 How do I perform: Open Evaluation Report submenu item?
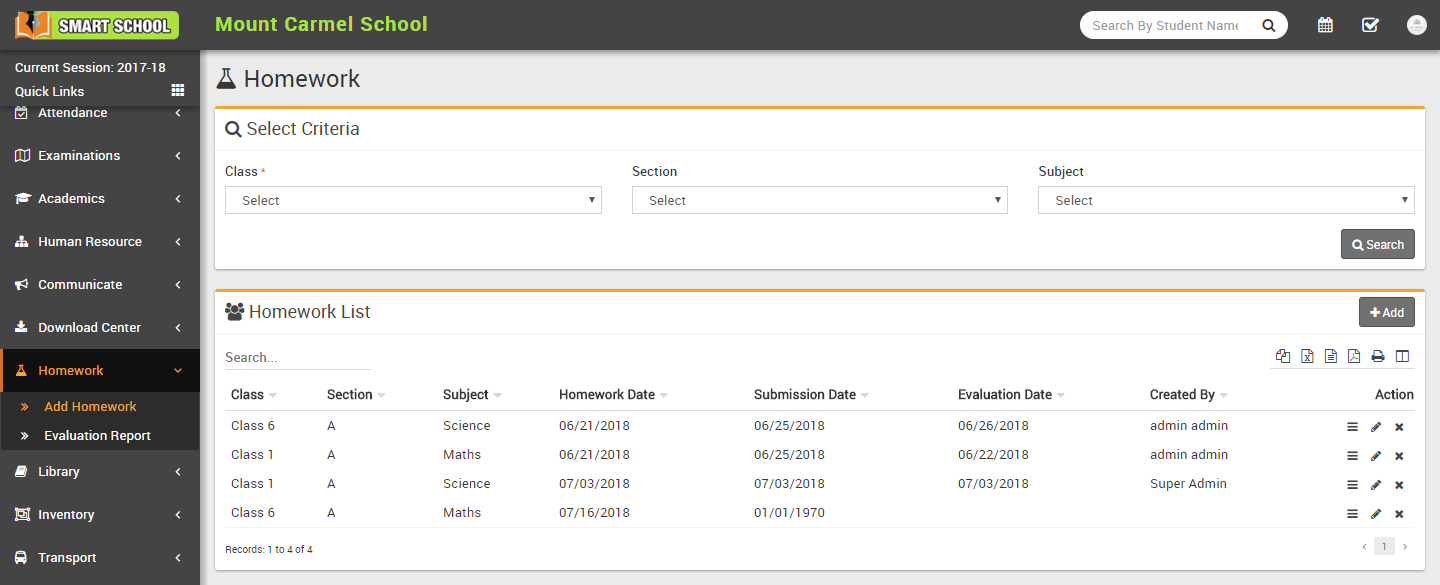(97, 436)
